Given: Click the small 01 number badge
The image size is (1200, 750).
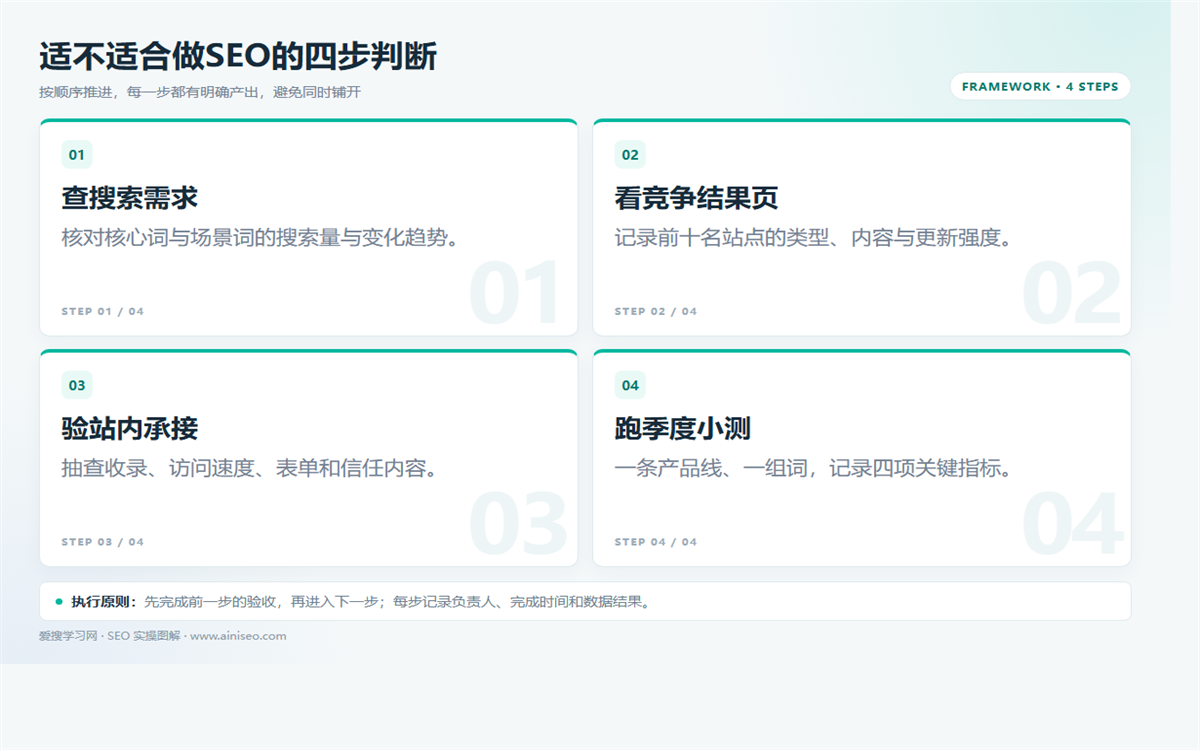Looking at the screenshot, I should [77, 155].
